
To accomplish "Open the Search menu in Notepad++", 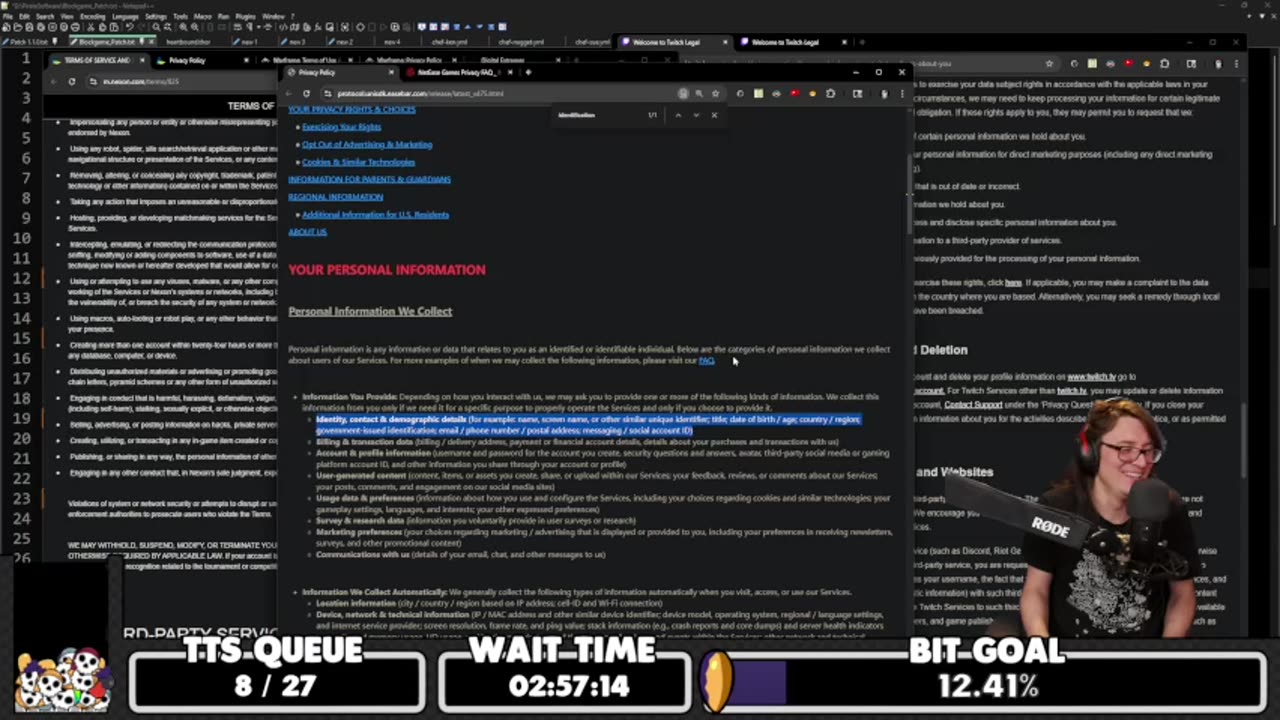I will point(45,17).
